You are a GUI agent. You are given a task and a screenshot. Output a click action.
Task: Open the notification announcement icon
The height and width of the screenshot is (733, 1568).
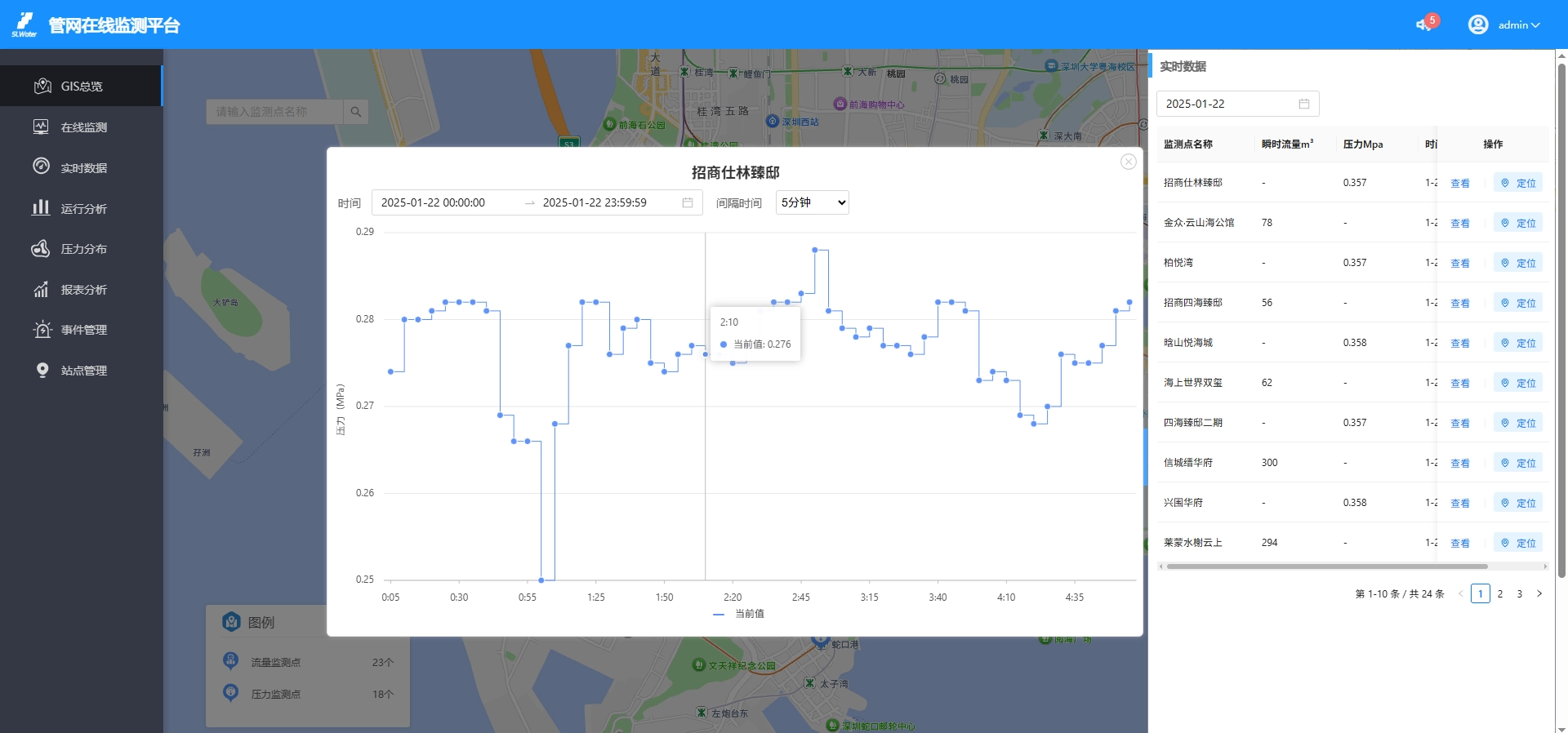click(1423, 25)
